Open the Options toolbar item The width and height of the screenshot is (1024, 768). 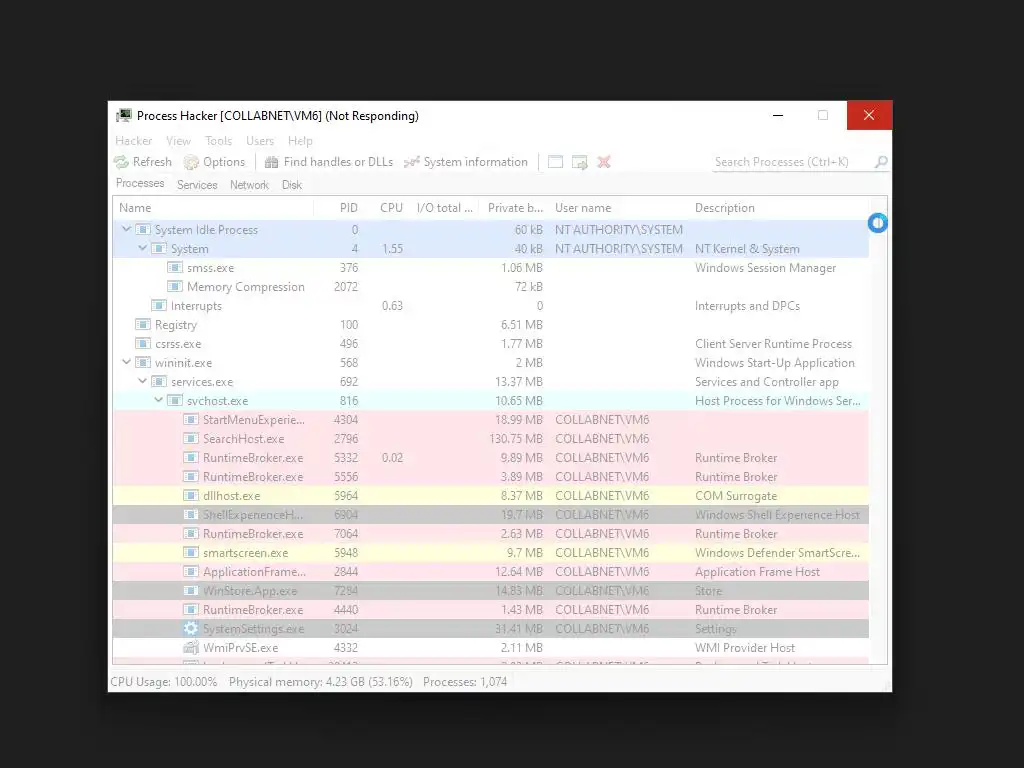coord(214,162)
